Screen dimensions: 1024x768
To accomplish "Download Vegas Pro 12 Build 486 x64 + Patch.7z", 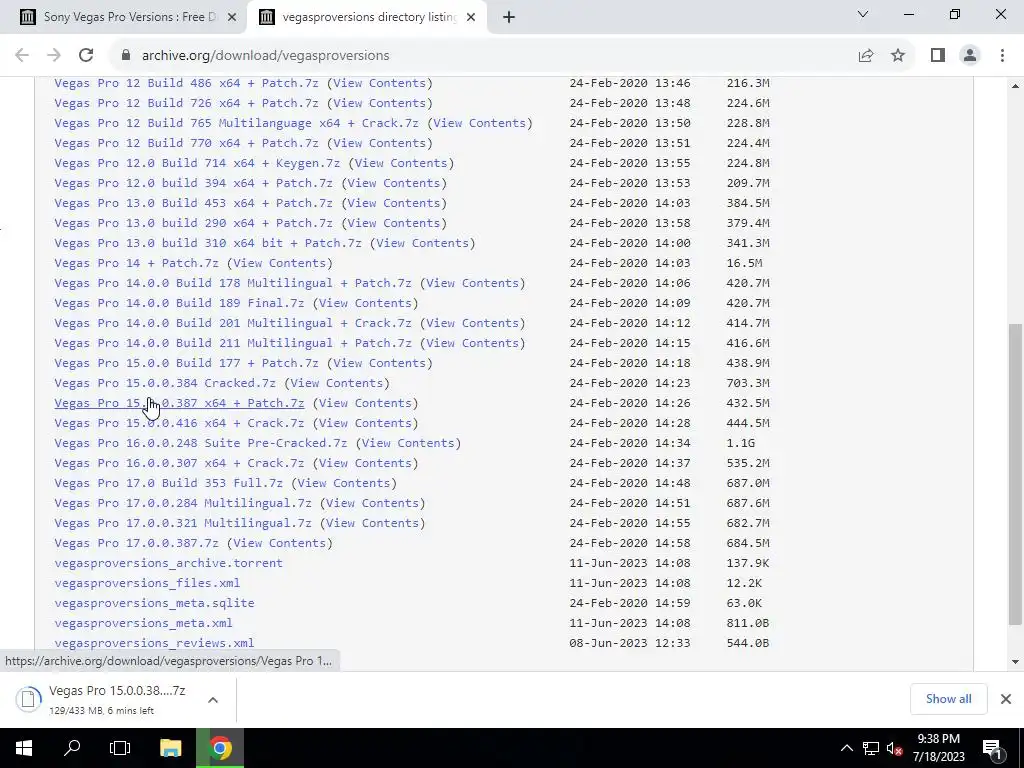I will (186, 83).
